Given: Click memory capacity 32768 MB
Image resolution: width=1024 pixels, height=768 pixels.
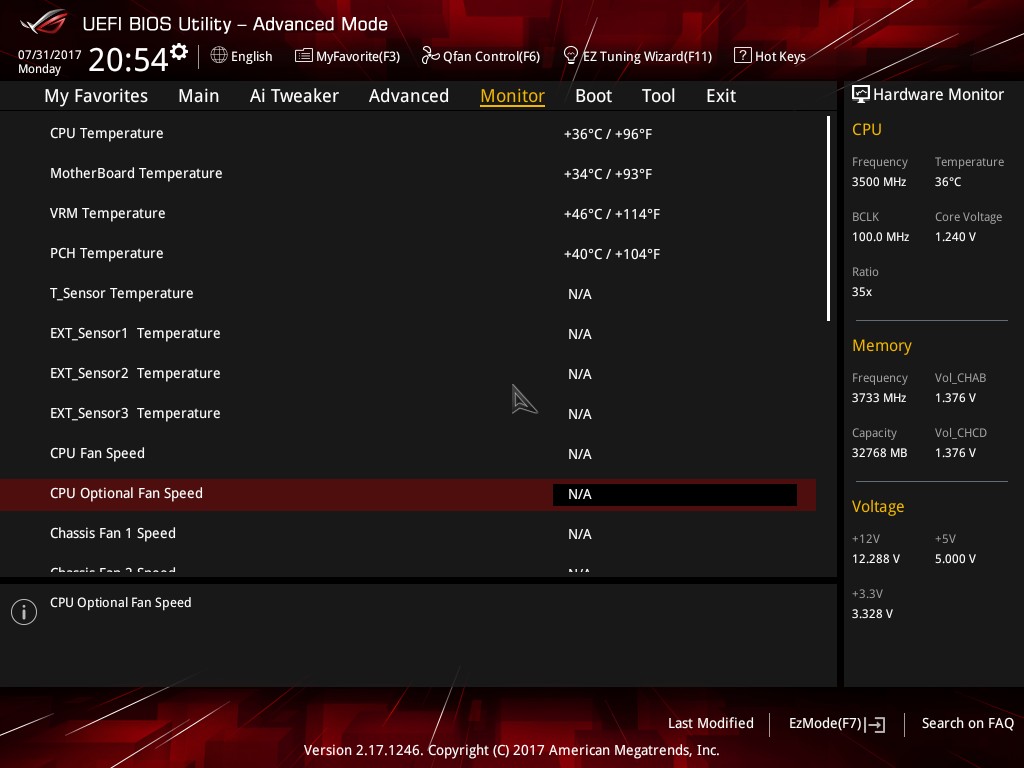Looking at the screenshot, I should point(880,453).
